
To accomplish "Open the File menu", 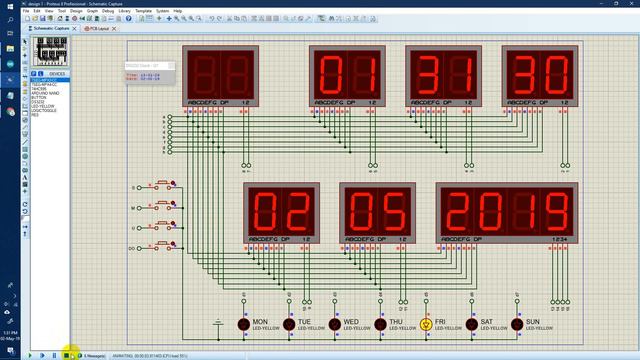I will tap(26, 11).
